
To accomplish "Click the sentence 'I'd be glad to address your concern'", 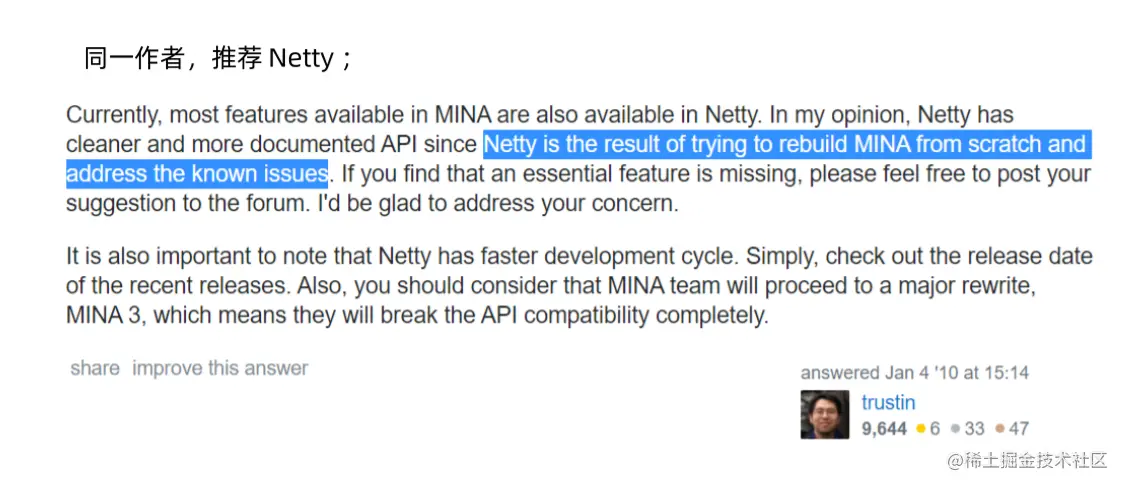I will 498,204.
